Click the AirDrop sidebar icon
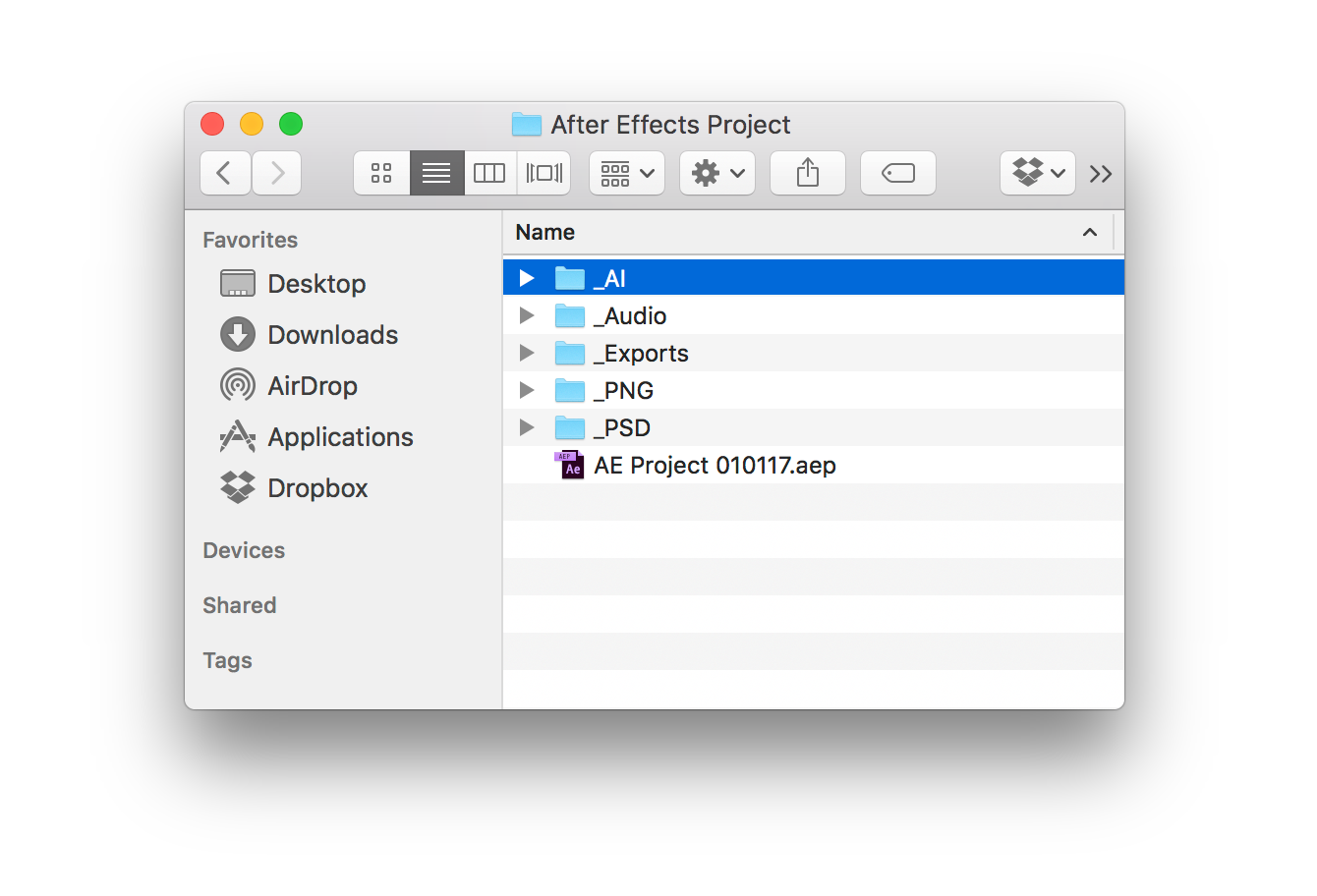This screenshot has width=1317, height=896. point(238,386)
